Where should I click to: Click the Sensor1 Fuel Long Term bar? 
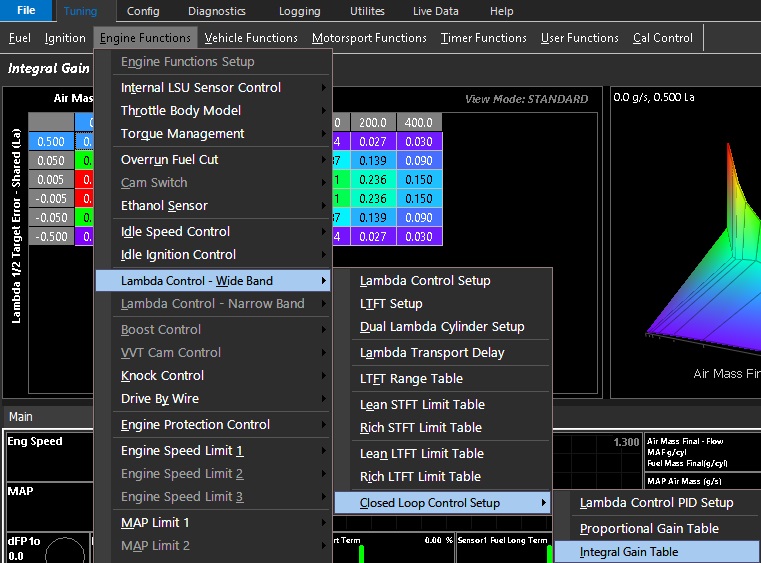(x=549, y=553)
